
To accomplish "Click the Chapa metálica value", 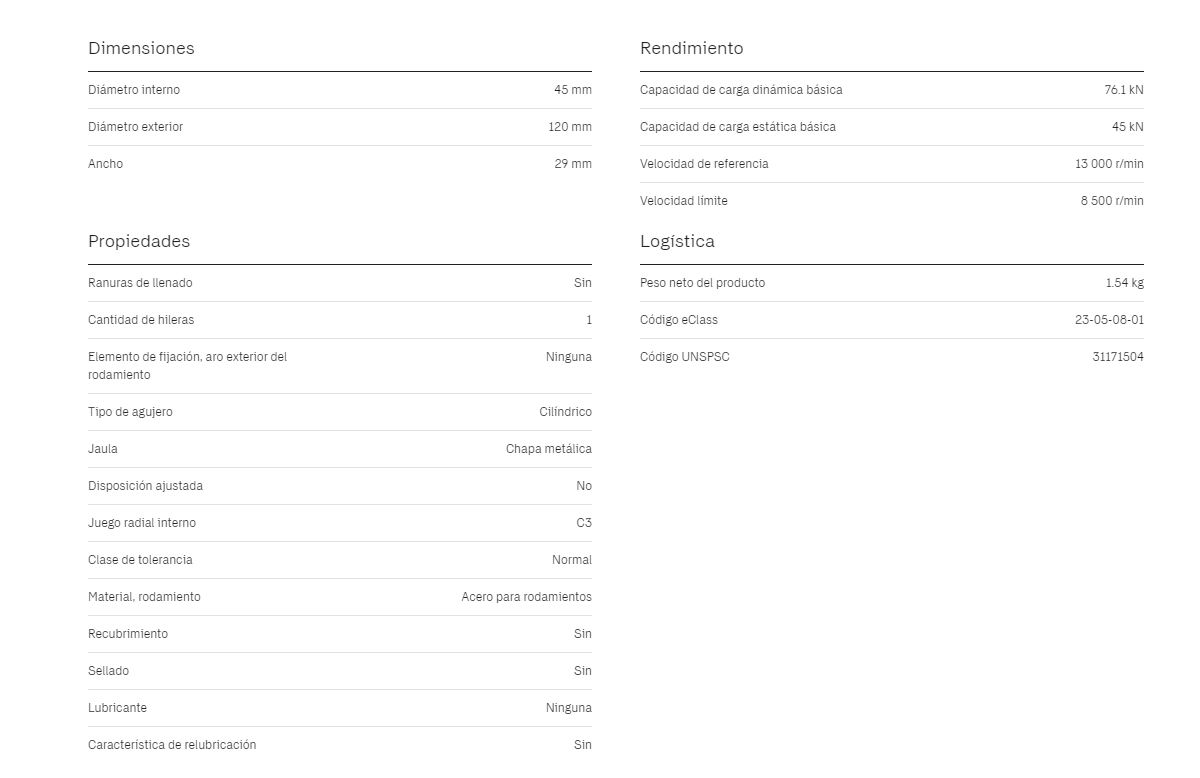I will click(x=549, y=449).
